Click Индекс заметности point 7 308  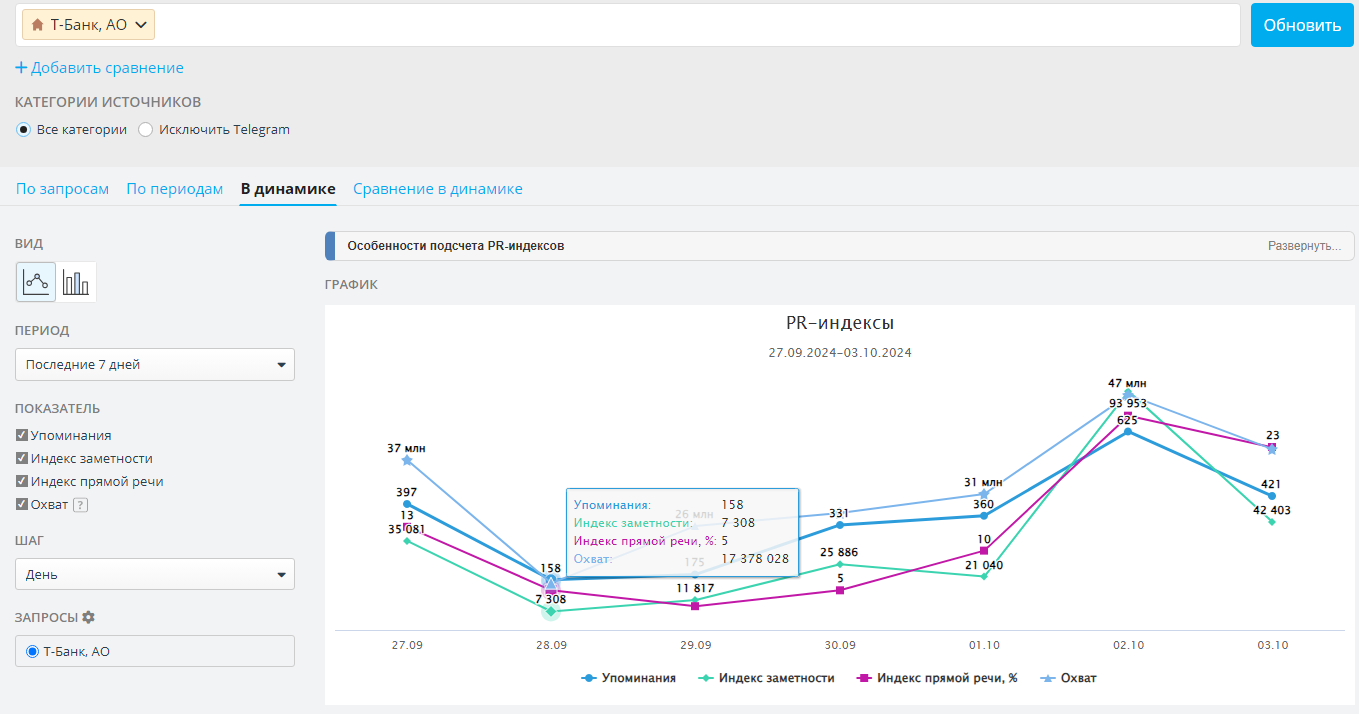point(551,611)
